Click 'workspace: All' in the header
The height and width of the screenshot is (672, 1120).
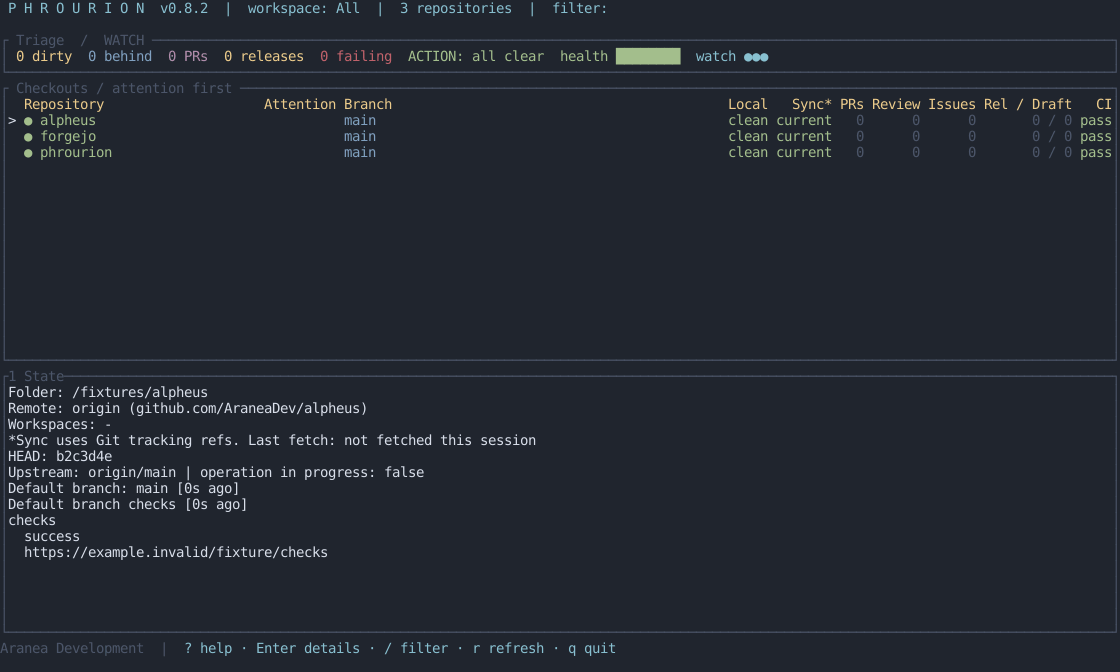click(304, 9)
